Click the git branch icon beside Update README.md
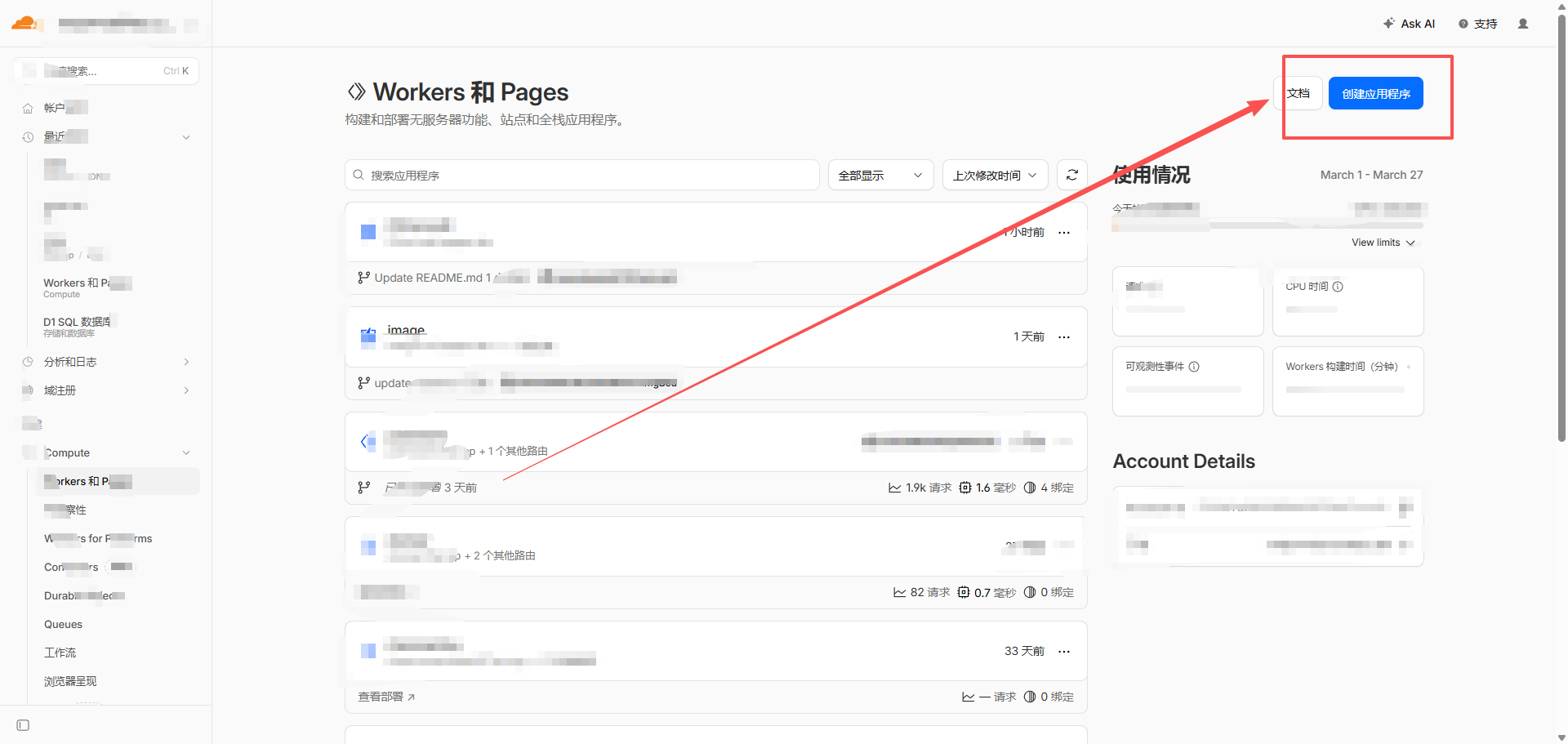 (x=364, y=278)
